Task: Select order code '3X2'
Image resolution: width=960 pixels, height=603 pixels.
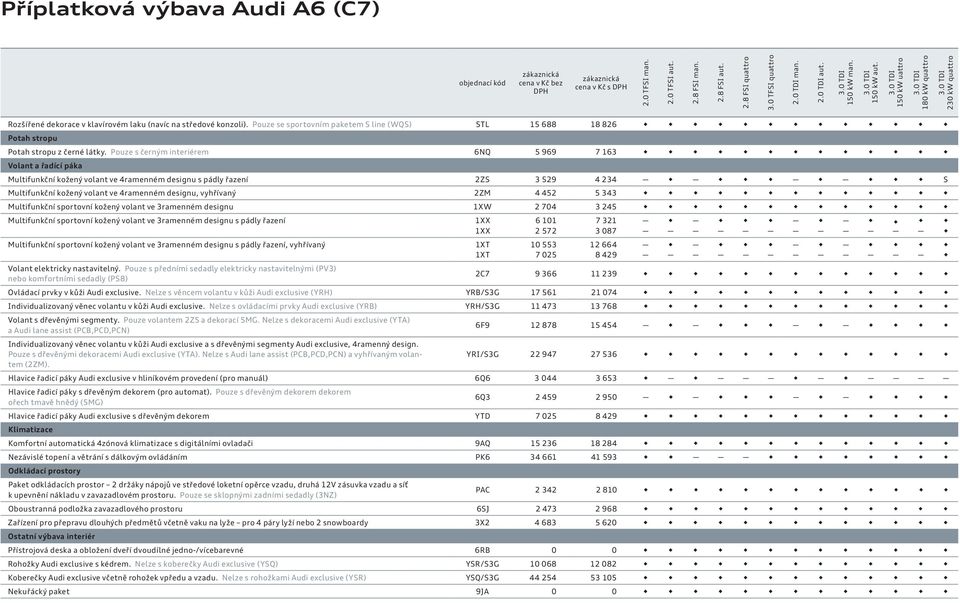Action: (x=482, y=523)
